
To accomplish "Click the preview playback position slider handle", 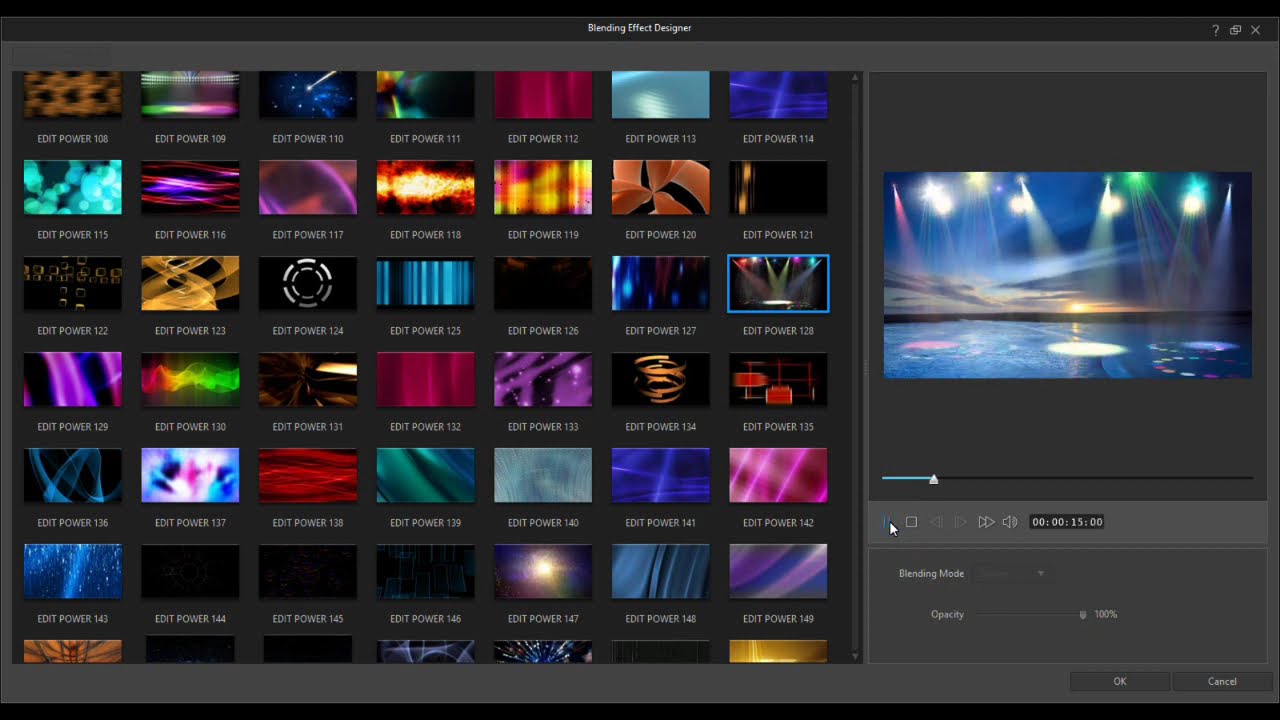I will click(933, 480).
